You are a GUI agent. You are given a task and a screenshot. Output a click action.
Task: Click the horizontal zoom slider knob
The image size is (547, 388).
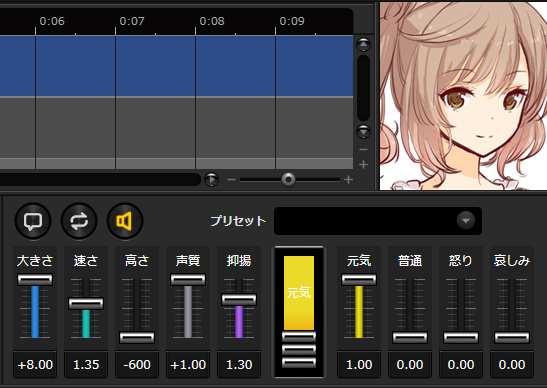(x=288, y=180)
